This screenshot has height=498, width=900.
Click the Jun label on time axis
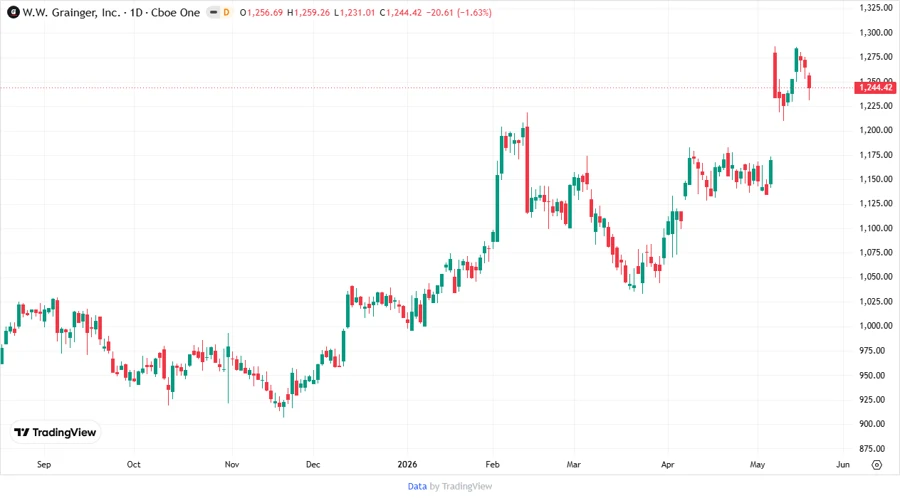(x=843, y=465)
